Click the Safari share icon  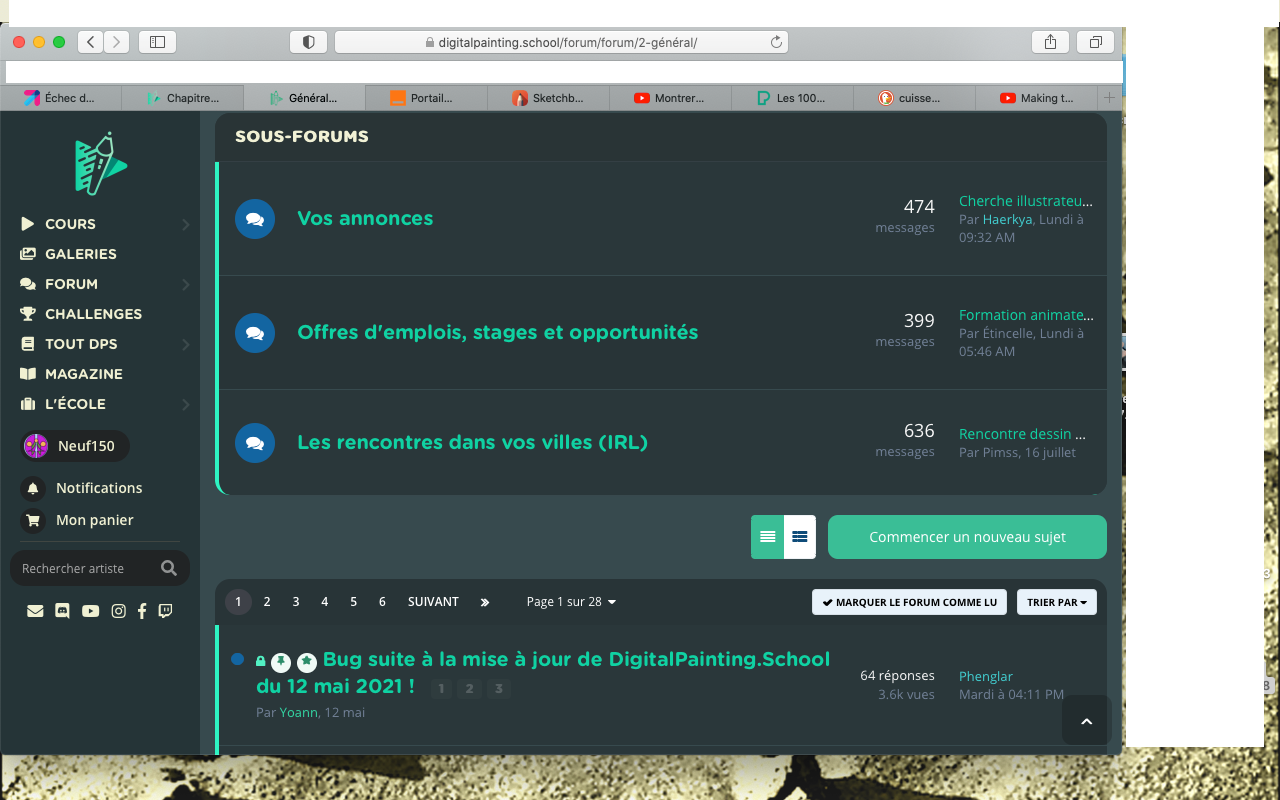pyautogui.click(x=1050, y=42)
